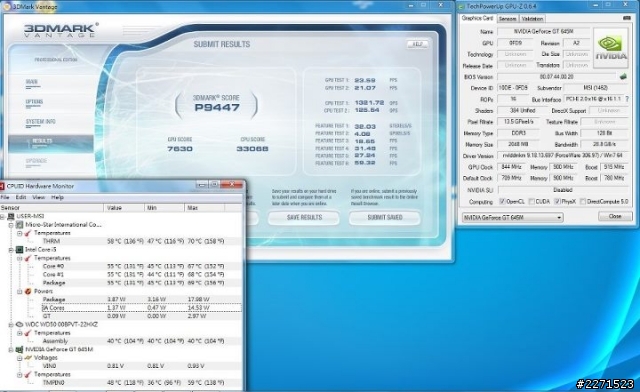Open the View menu in HWMonitor
This screenshot has height=392, width=640.
(x=38, y=197)
